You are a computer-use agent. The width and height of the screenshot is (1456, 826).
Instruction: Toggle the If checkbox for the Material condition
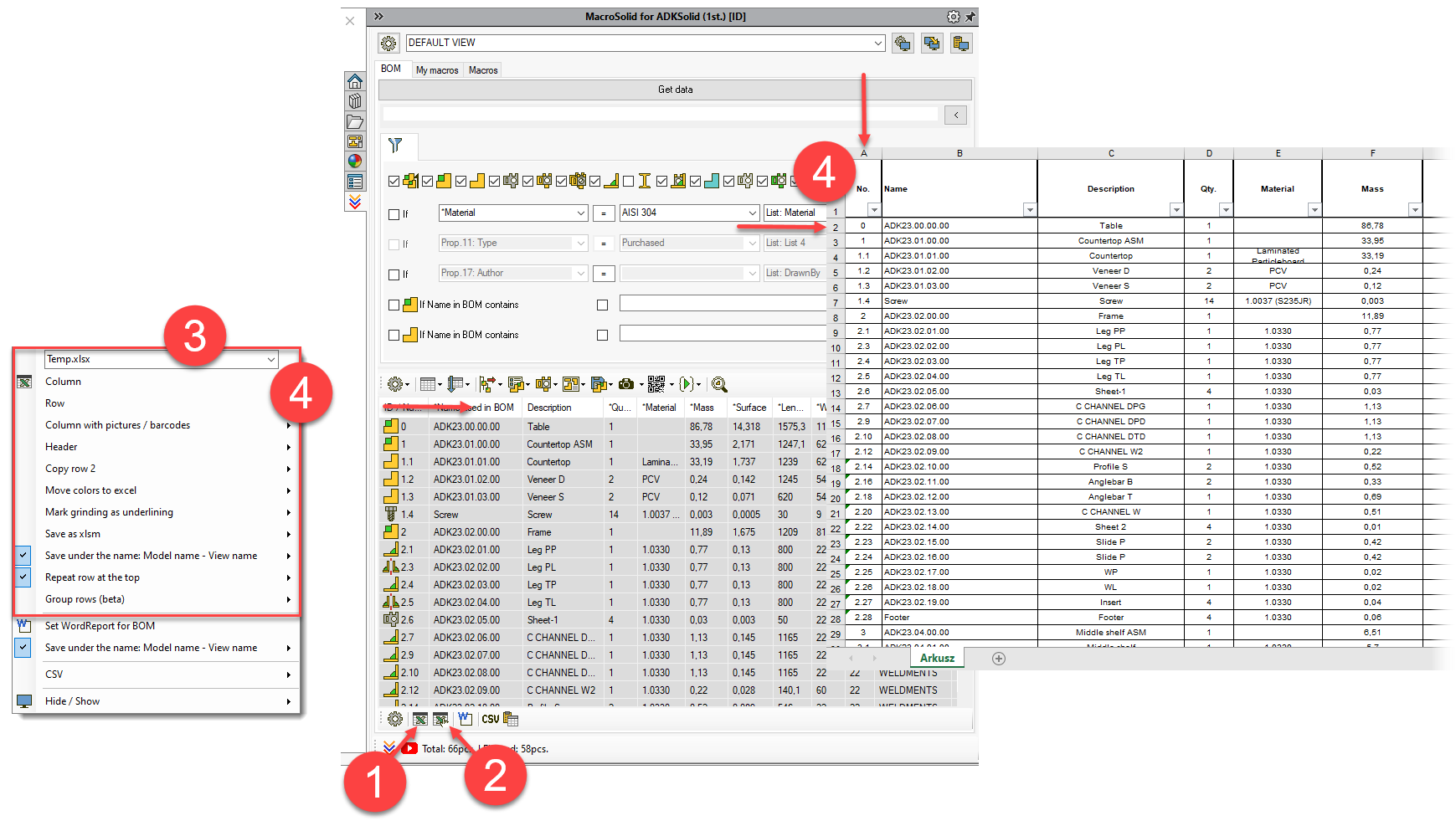[394, 214]
